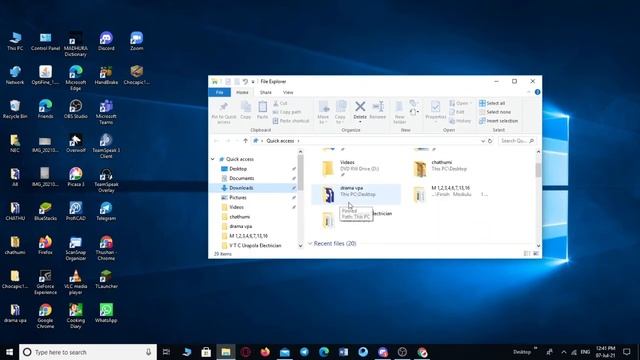Click the New folder icon

click(399, 107)
